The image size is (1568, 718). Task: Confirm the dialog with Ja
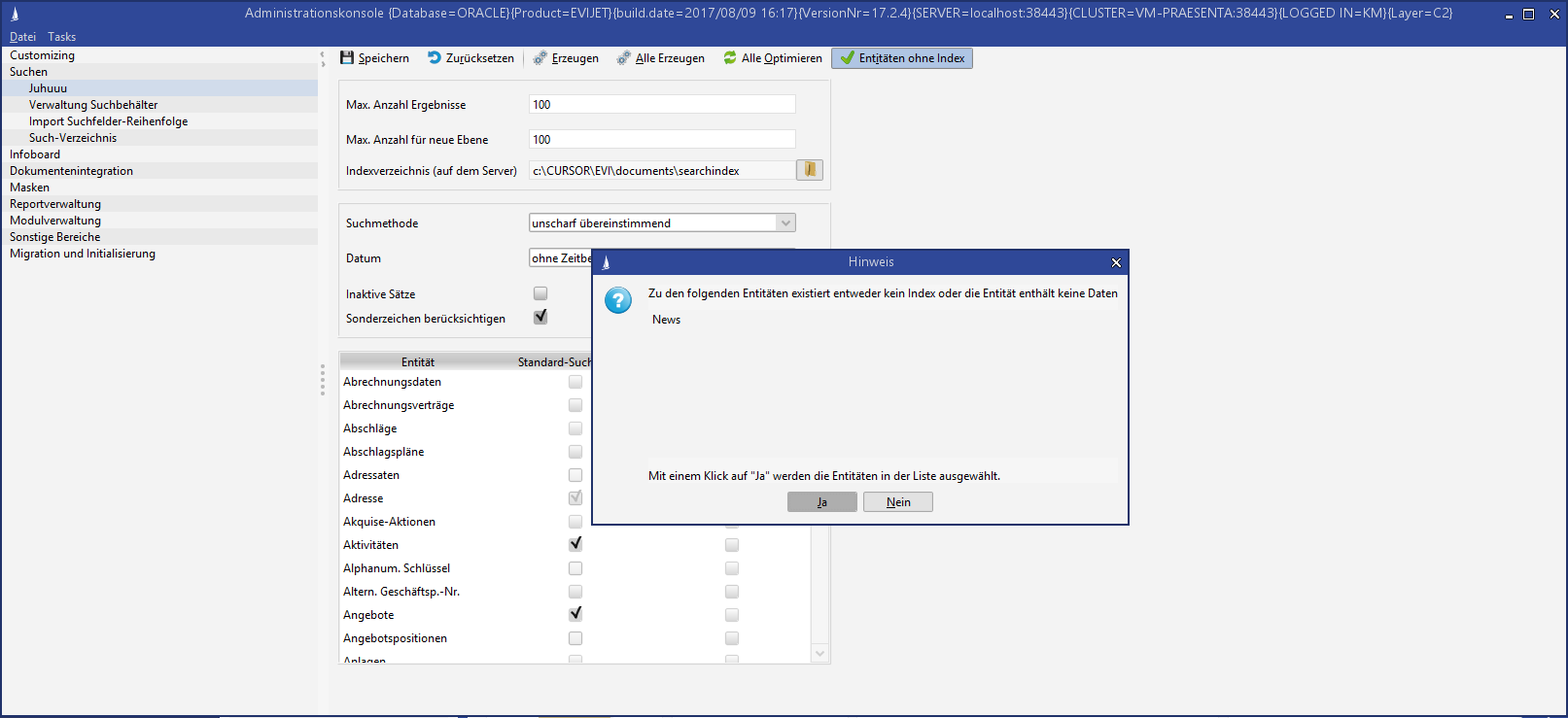click(822, 502)
